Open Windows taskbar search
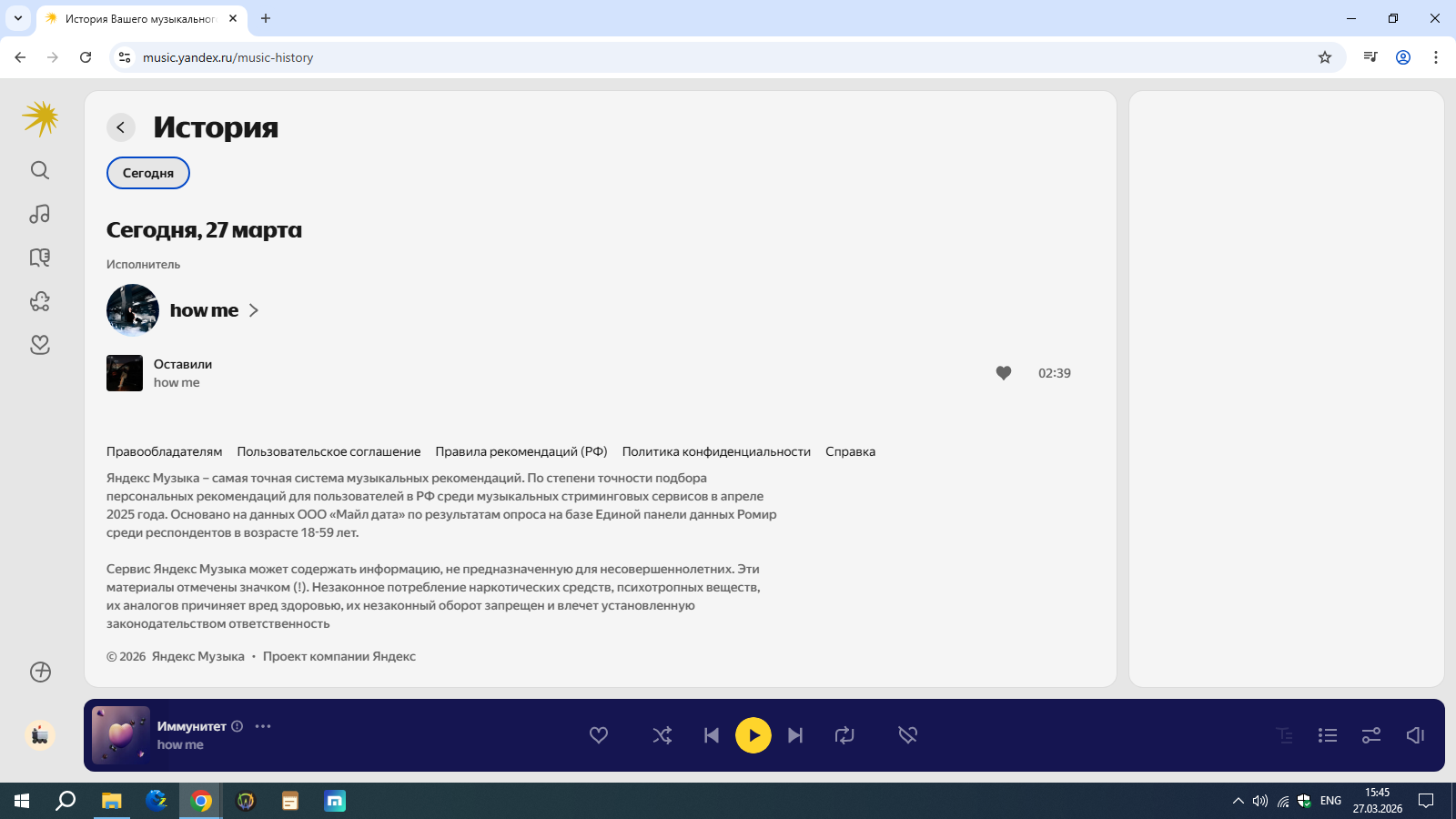The width and height of the screenshot is (1456, 819). 66,801
